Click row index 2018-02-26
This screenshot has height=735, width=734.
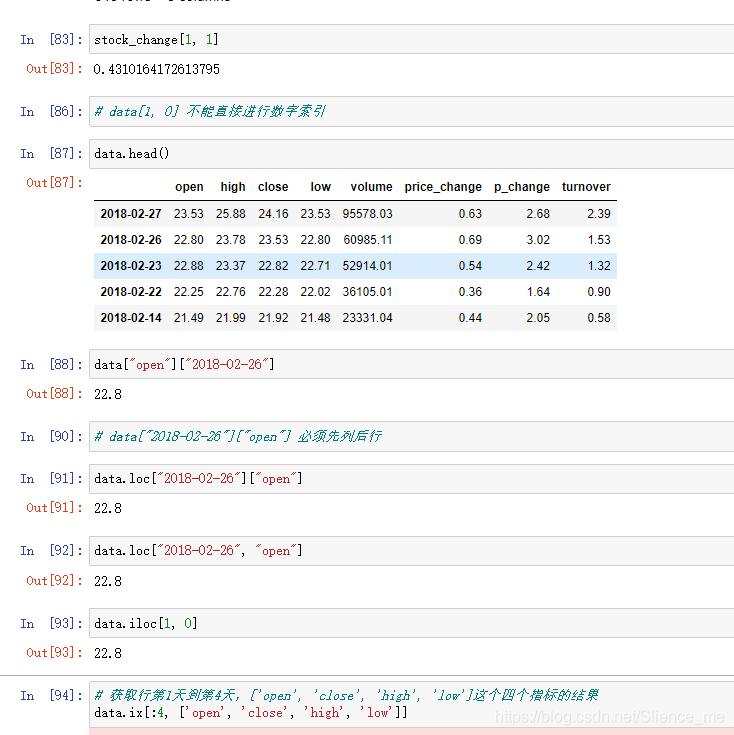(x=131, y=240)
